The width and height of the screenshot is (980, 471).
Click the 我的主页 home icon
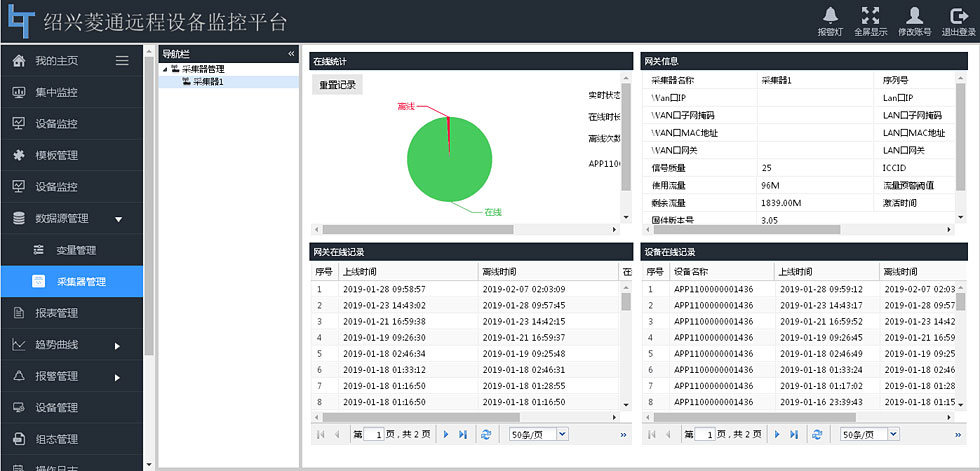pyautogui.click(x=18, y=61)
